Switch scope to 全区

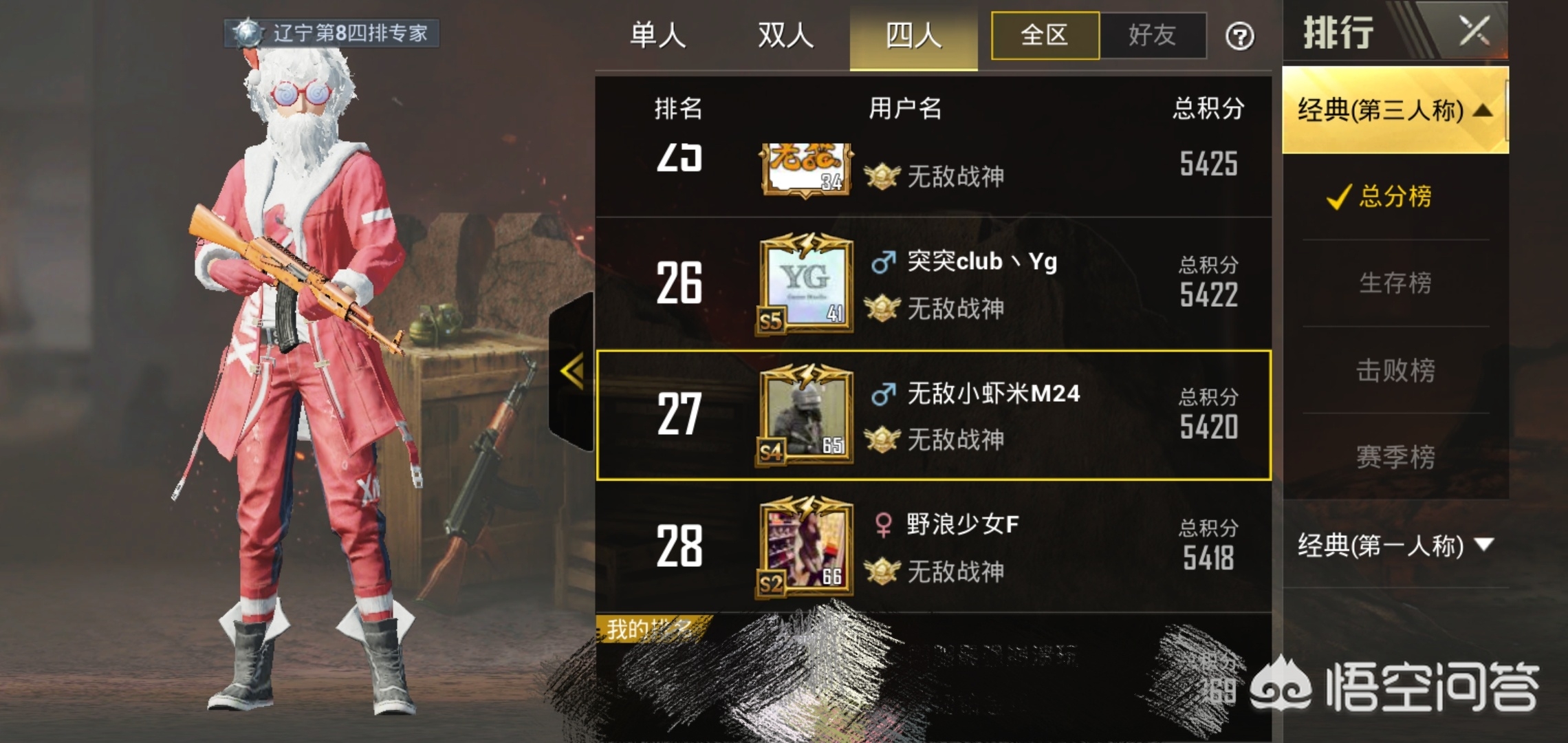click(x=1045, y=35)
